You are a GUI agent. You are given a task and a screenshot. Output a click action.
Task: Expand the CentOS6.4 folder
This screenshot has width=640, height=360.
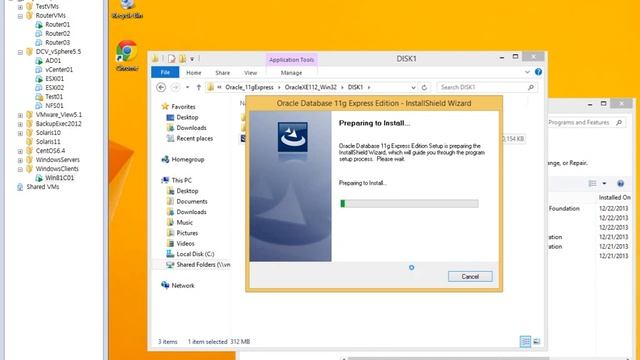pos(20,151)
